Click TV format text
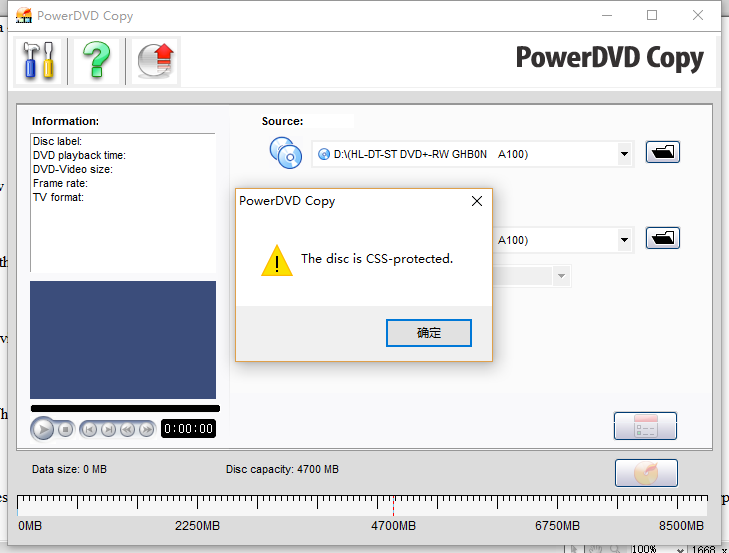Image resolution: width=729 pixels, height=553 pixels. pyautogui.click(x=58, y=197)
